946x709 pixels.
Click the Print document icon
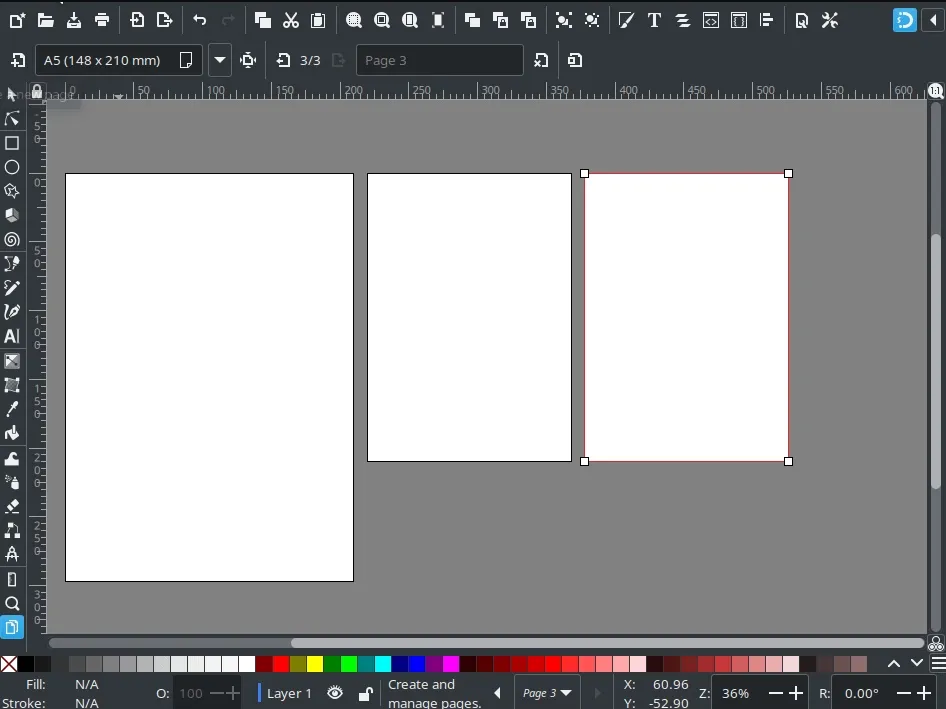coord(102,20)
